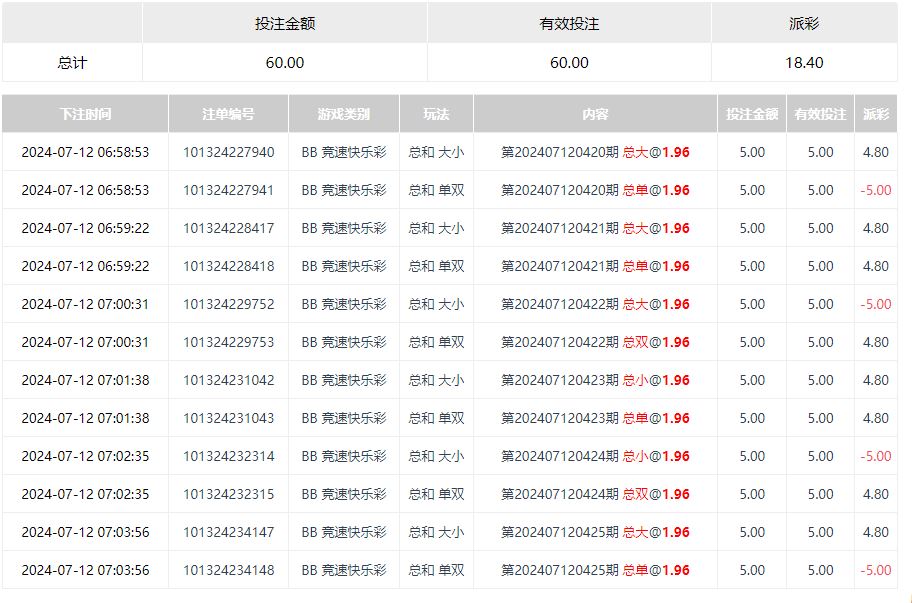
Task: Click the 注单编号 column header
Action: point(228,114)
